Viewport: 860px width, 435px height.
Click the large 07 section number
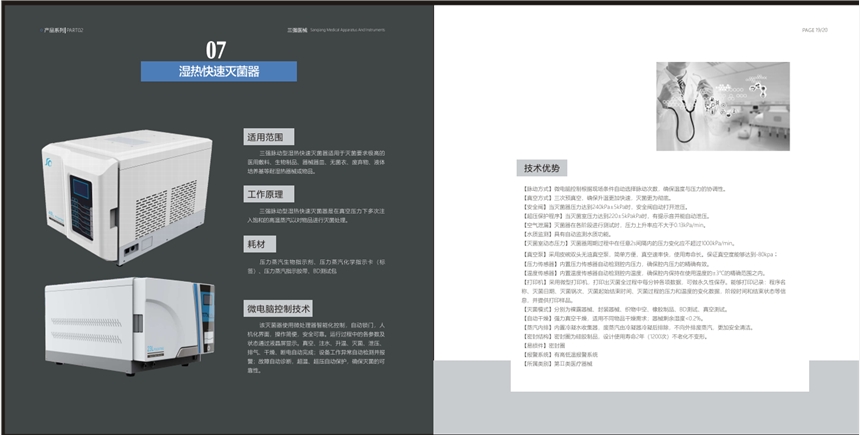(x=217, y=48)
